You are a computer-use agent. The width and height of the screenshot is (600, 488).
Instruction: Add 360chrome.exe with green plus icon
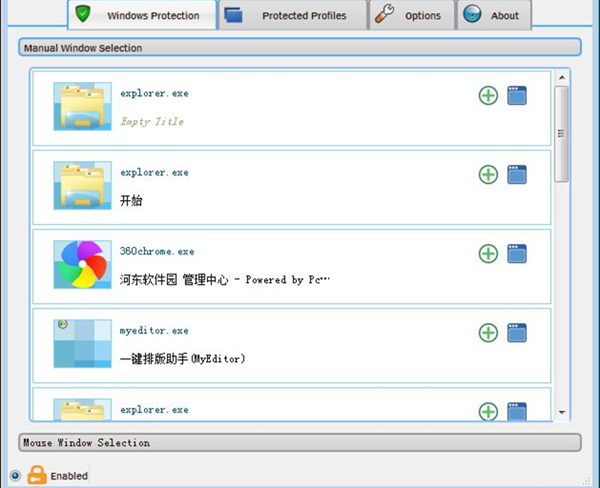coord(488,254)
